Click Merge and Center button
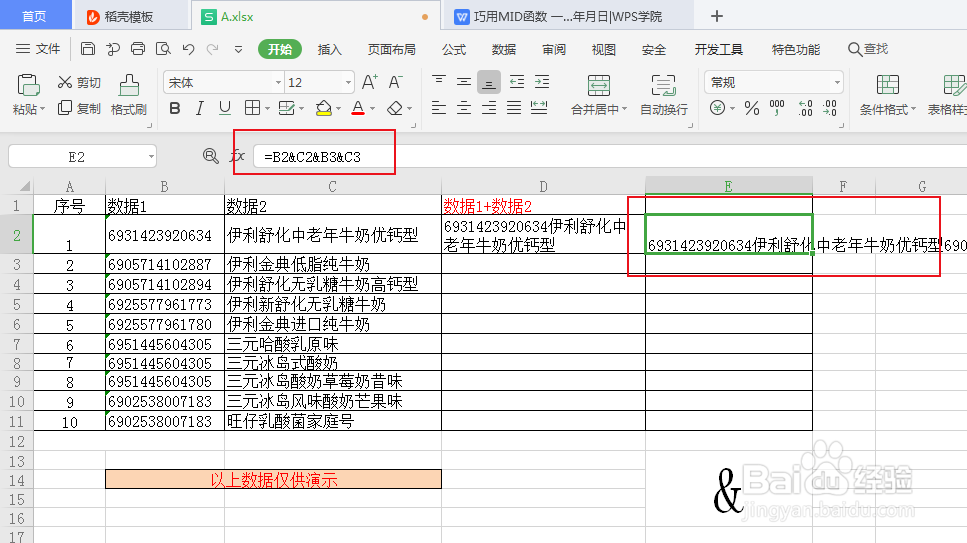967x543 pixels. click(598, 94)
